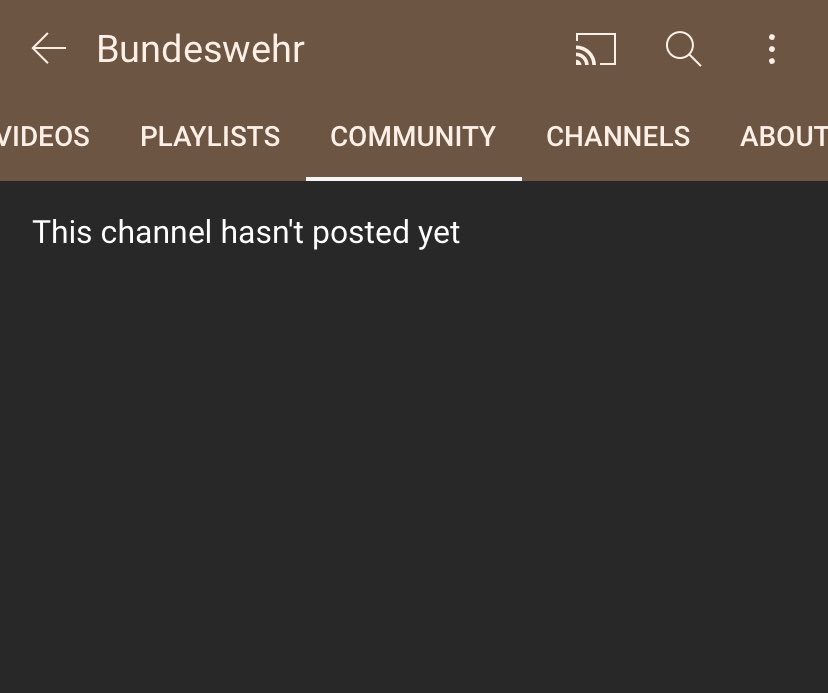View the ABOUT tab
The image size is (828, 693).
pos(784,136)
